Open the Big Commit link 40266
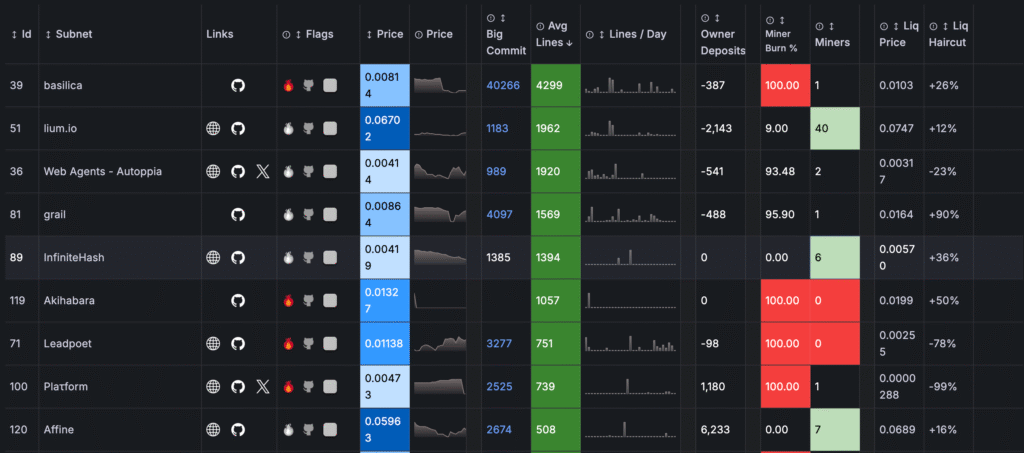This screenshot has width=1024, height=453. pos(503,86)
